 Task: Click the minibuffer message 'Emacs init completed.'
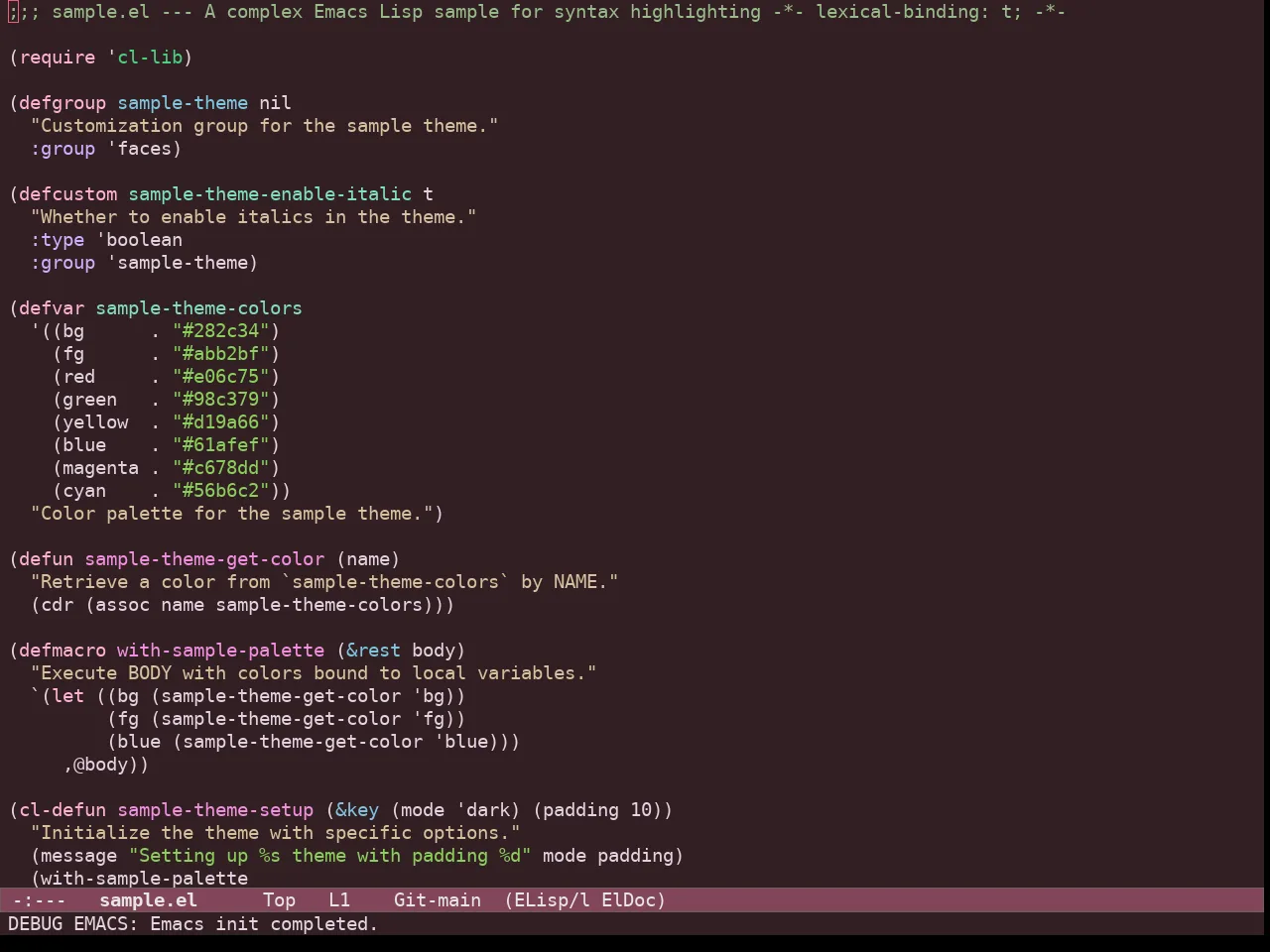point(264,924)
